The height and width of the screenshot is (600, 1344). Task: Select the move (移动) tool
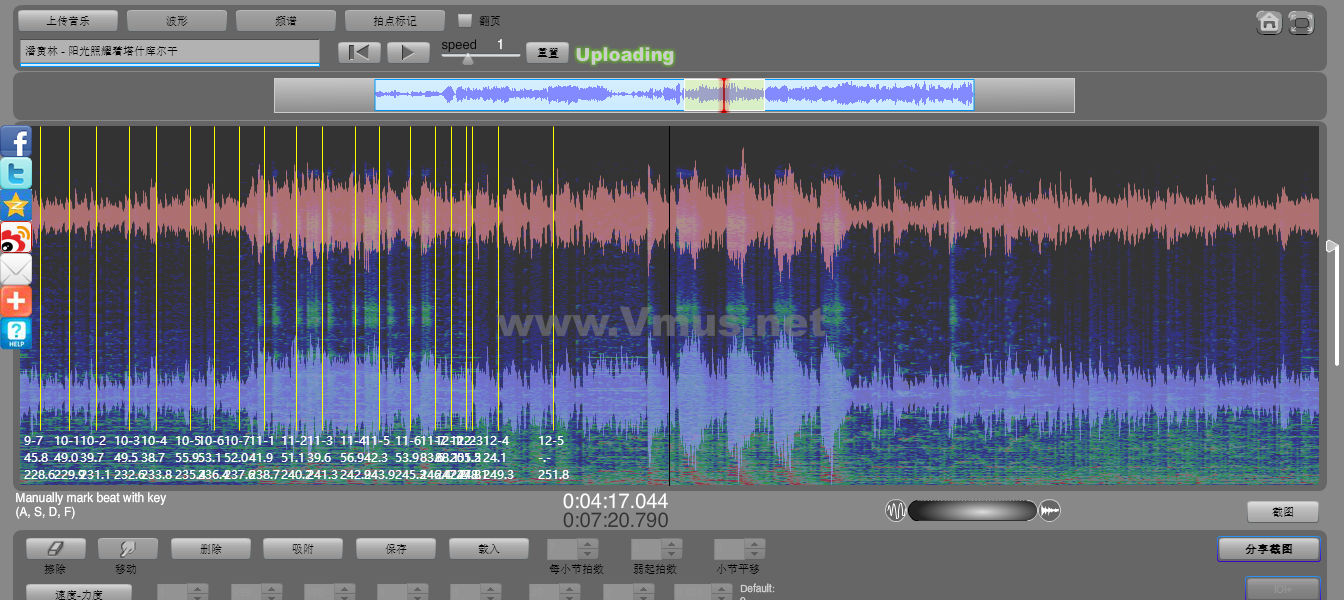[x=127, y=549]
